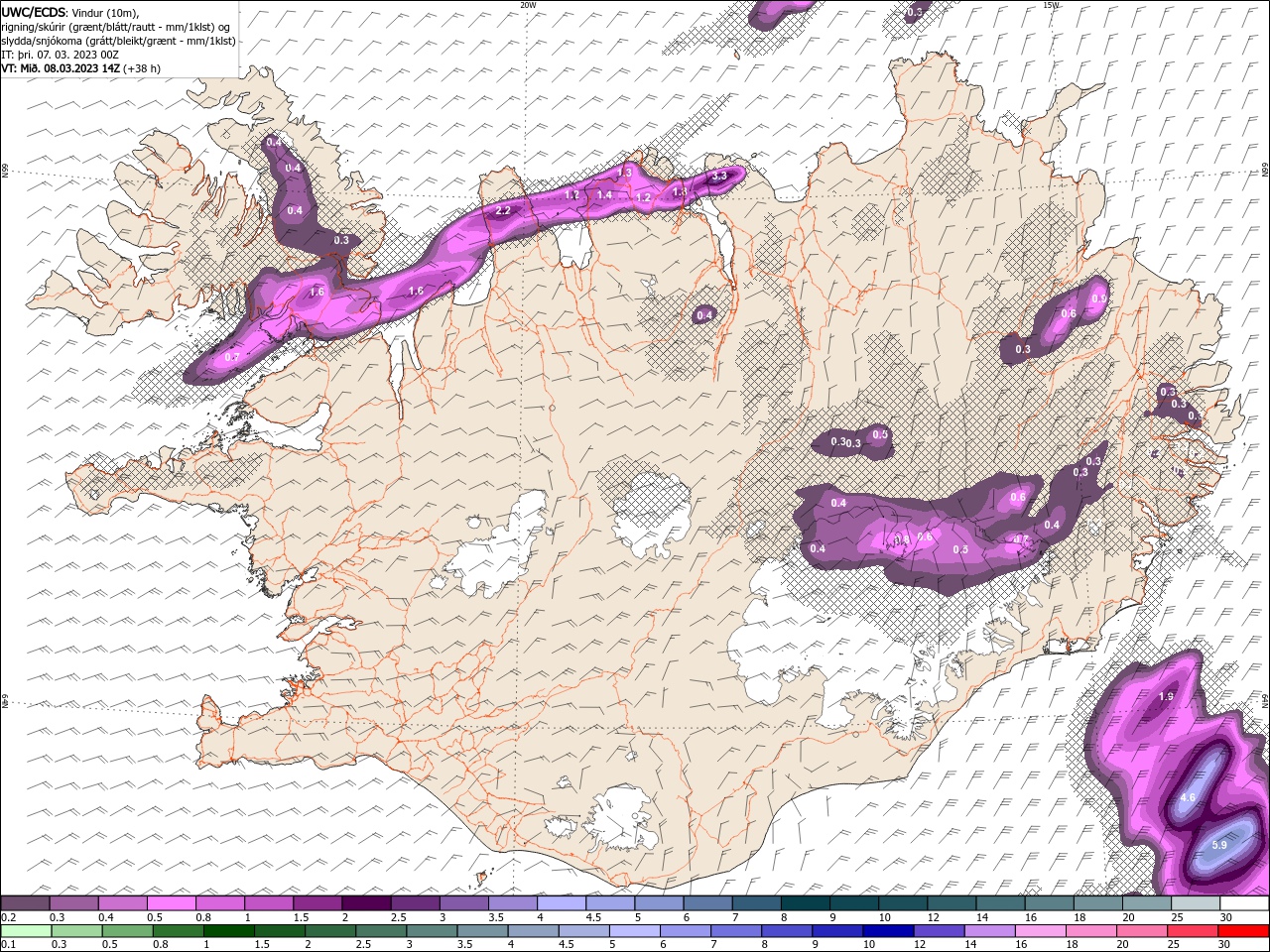The height and width of the screenshot is (952, 1270).
Task: Select the 'IT: þri. 07. 03. 2023 00Z' line
Action: (60, 54)
